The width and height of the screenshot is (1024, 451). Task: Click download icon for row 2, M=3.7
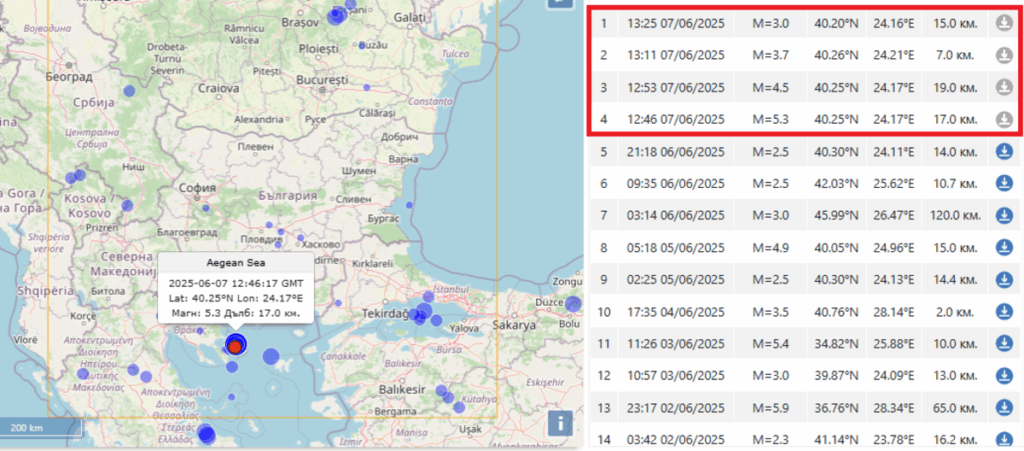click(1004, 55)
